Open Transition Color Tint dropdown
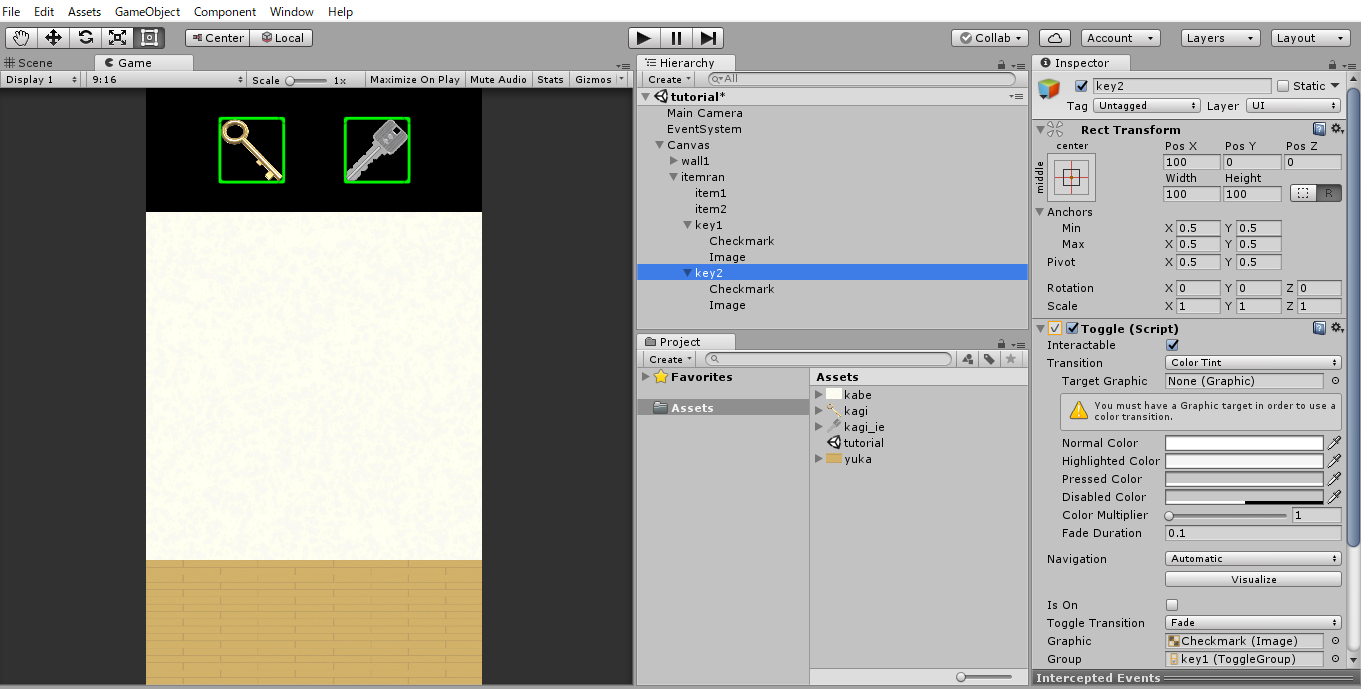1361x689 pixels. (1253, 363)
